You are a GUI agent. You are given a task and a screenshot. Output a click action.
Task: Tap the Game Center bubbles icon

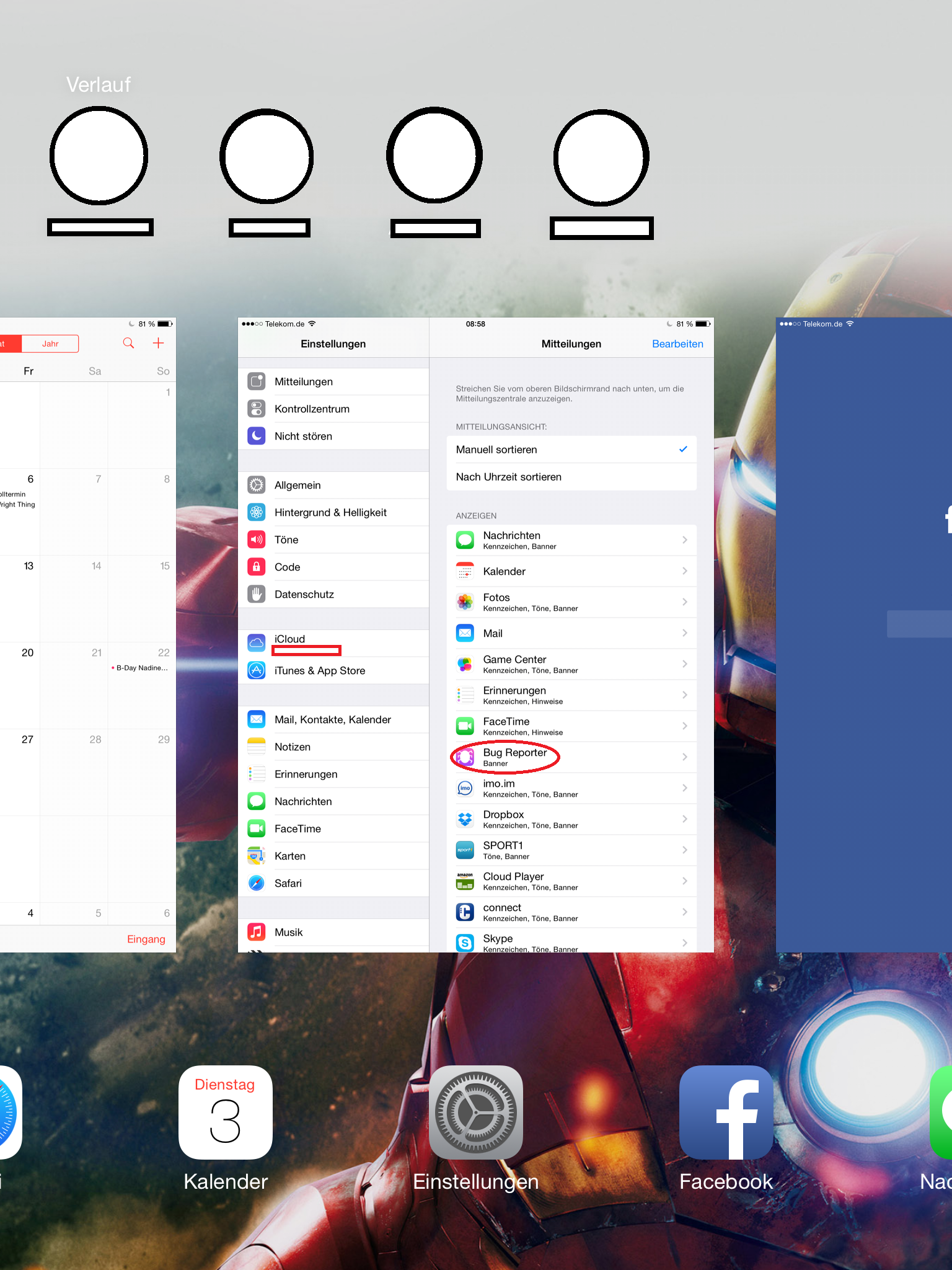465,664
